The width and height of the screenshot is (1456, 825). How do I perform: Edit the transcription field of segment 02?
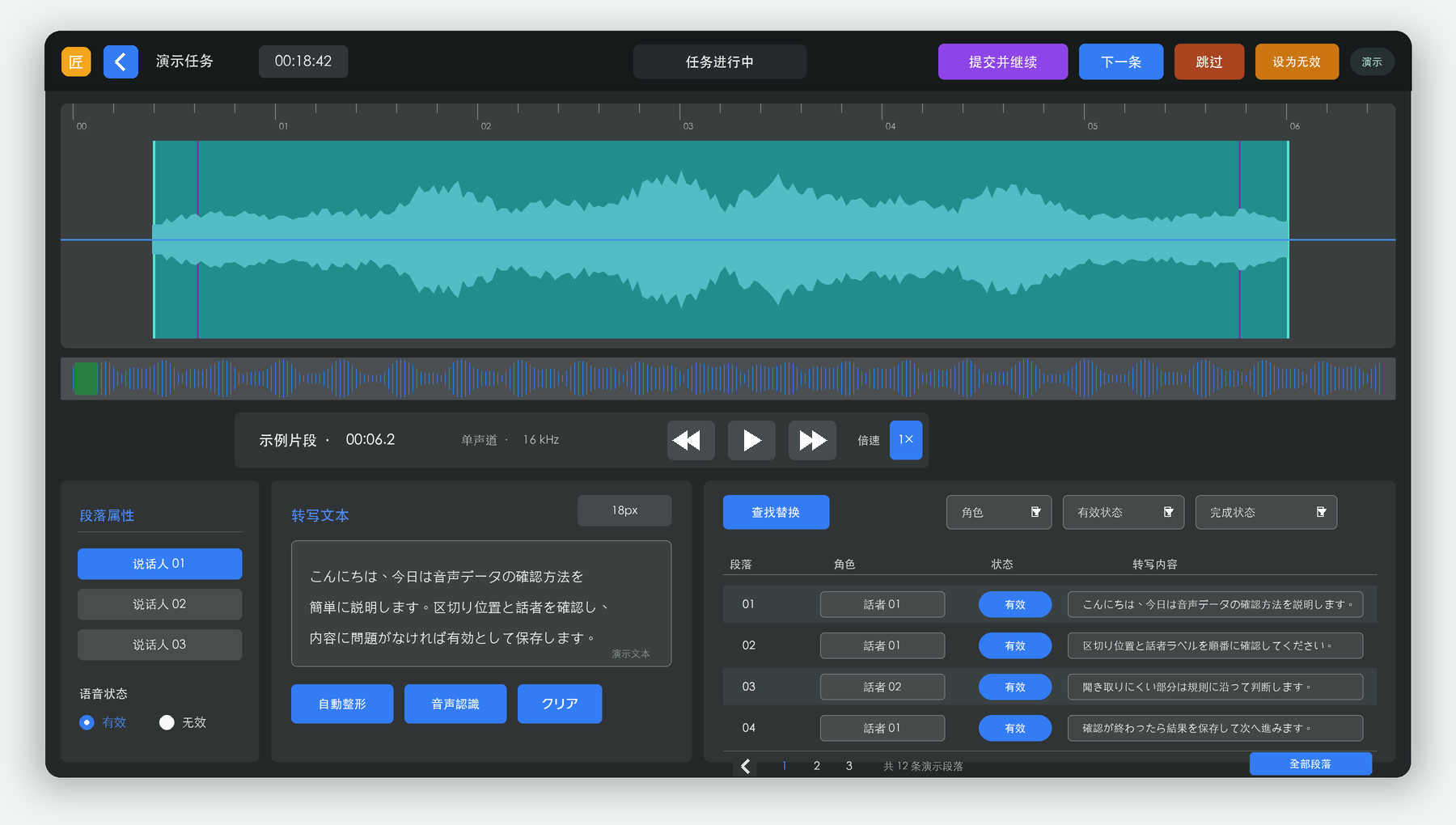point(1215,646)
